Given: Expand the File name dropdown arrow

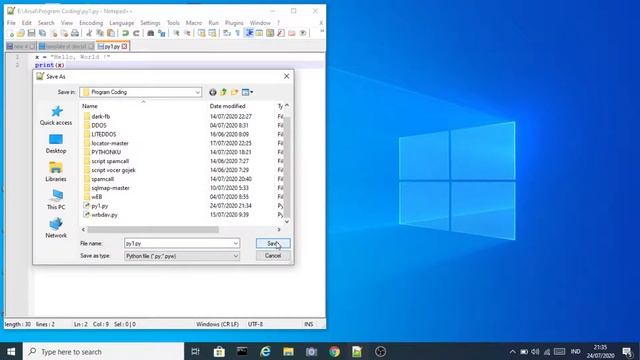Looking at the screenshot, I should coord(236,243).
